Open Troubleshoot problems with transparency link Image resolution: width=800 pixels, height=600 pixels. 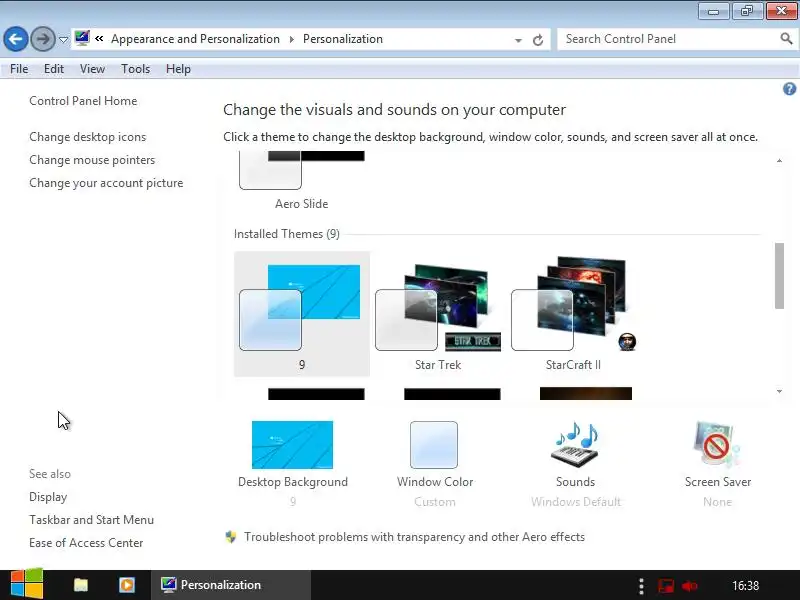[414, 537]
